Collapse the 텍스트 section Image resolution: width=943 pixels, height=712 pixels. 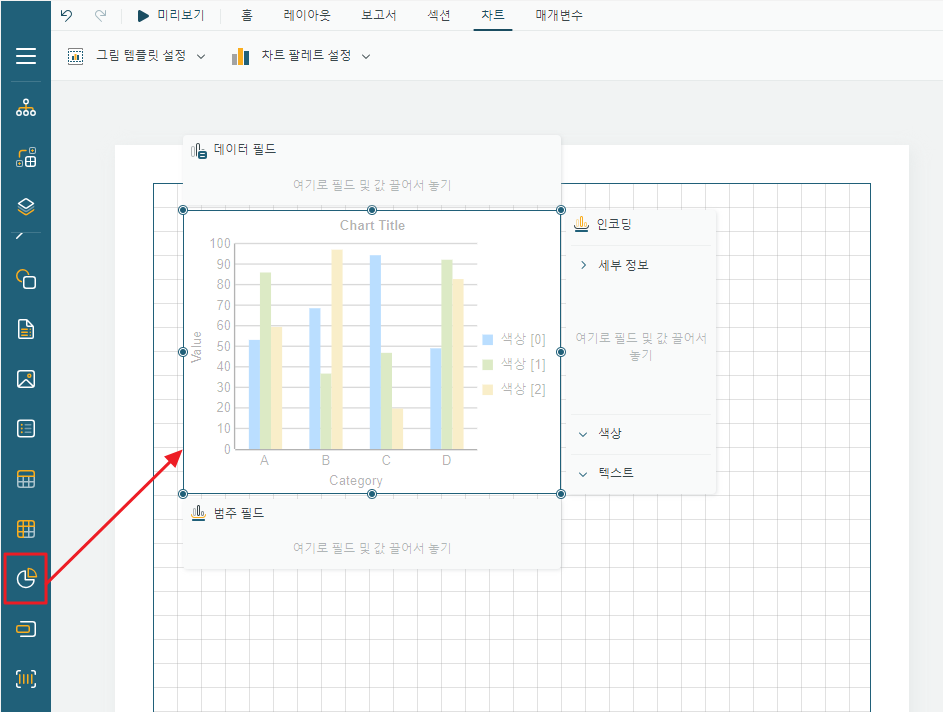[640, 473]
